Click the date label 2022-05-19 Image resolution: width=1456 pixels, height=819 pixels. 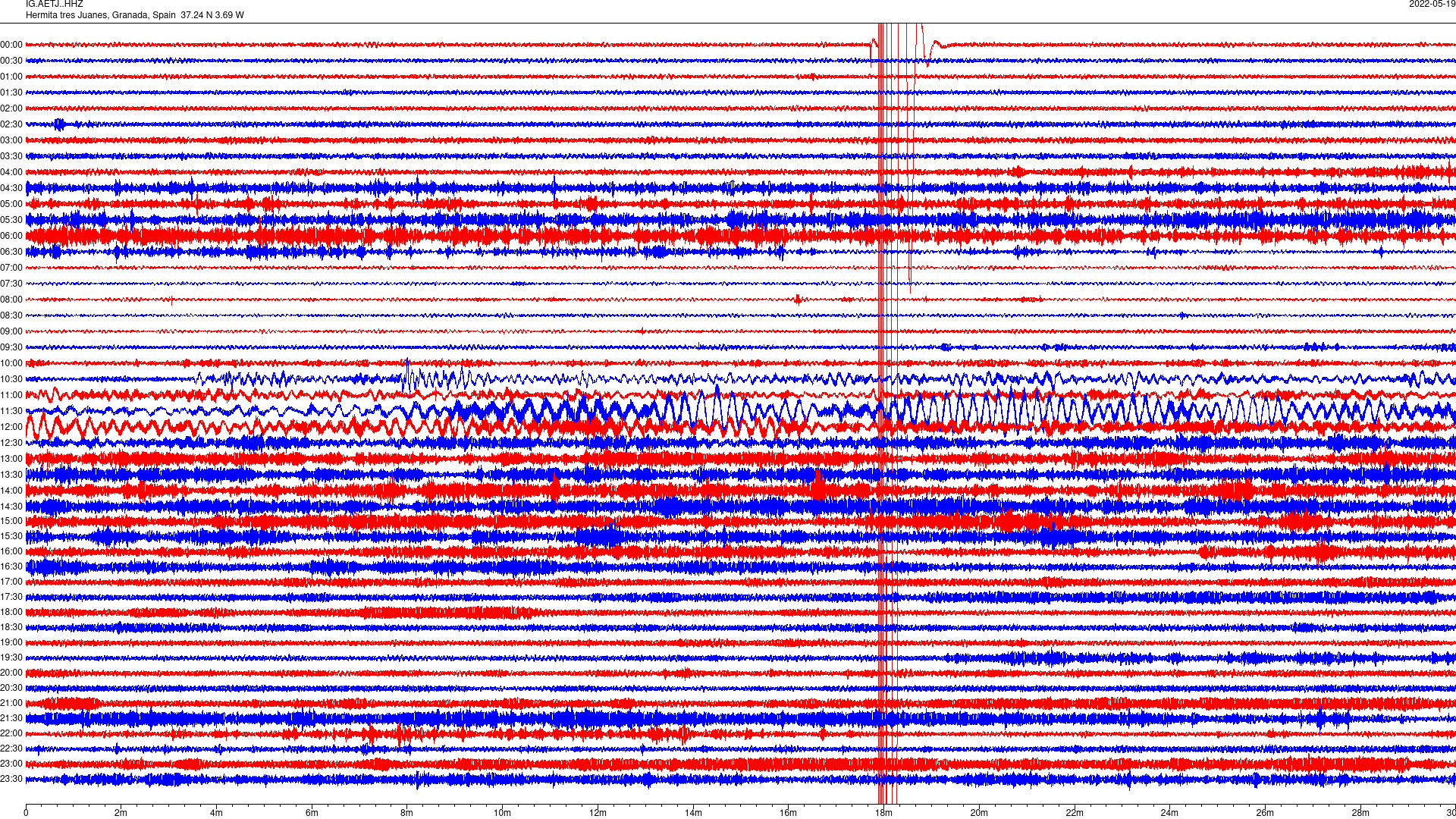(1432, 5)
